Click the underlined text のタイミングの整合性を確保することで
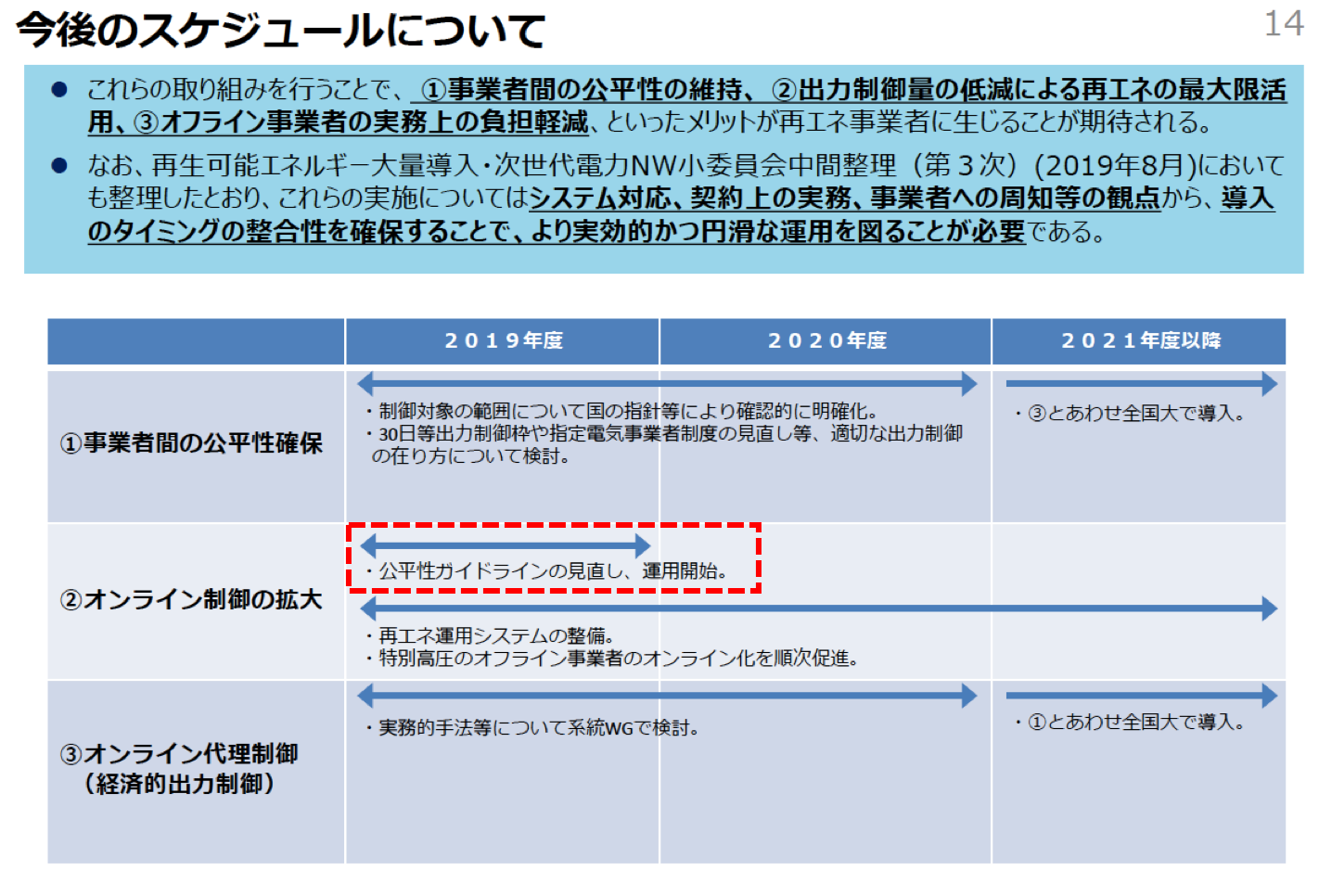Image resolution: width=1319 pixels, height=896 pixels. (x=301, y=231)
